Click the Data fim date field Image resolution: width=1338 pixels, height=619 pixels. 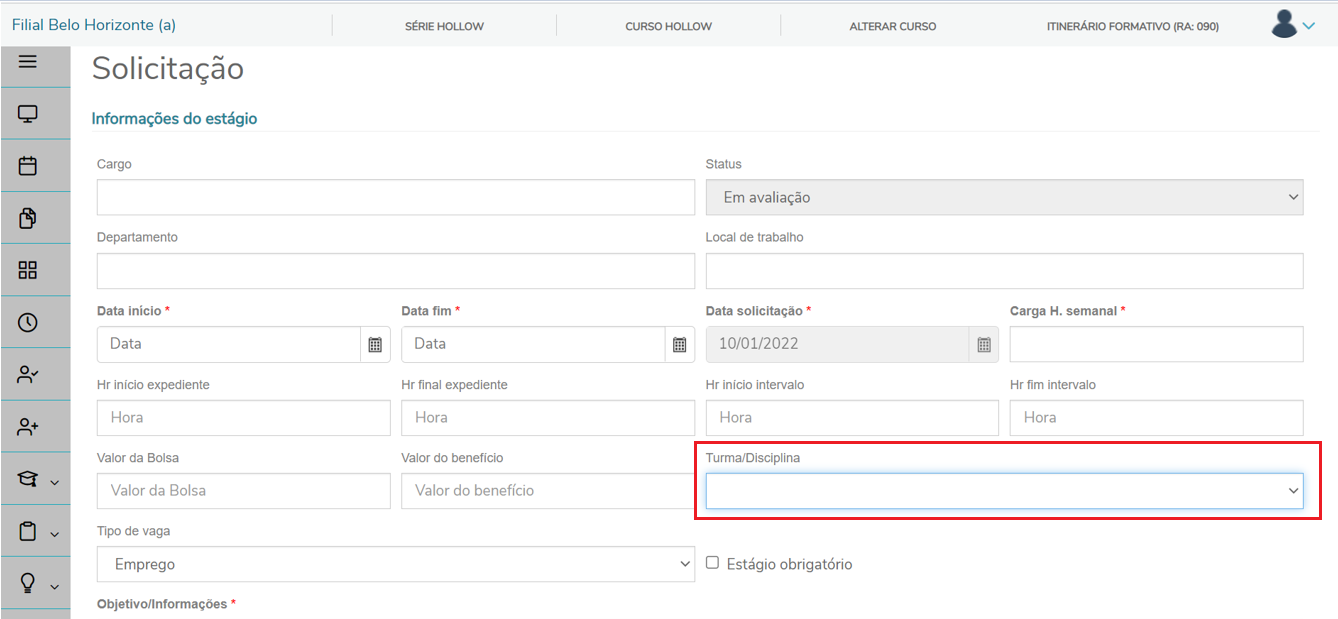coord(534,344)
